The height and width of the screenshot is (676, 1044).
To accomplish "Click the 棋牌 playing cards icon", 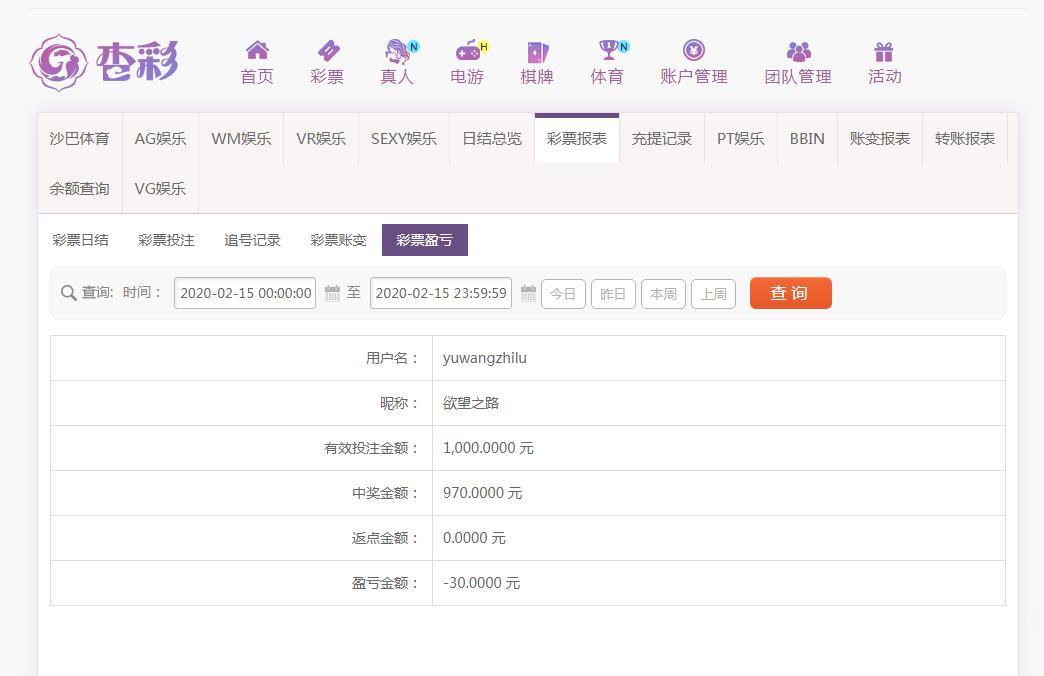I will coord(537,51).
